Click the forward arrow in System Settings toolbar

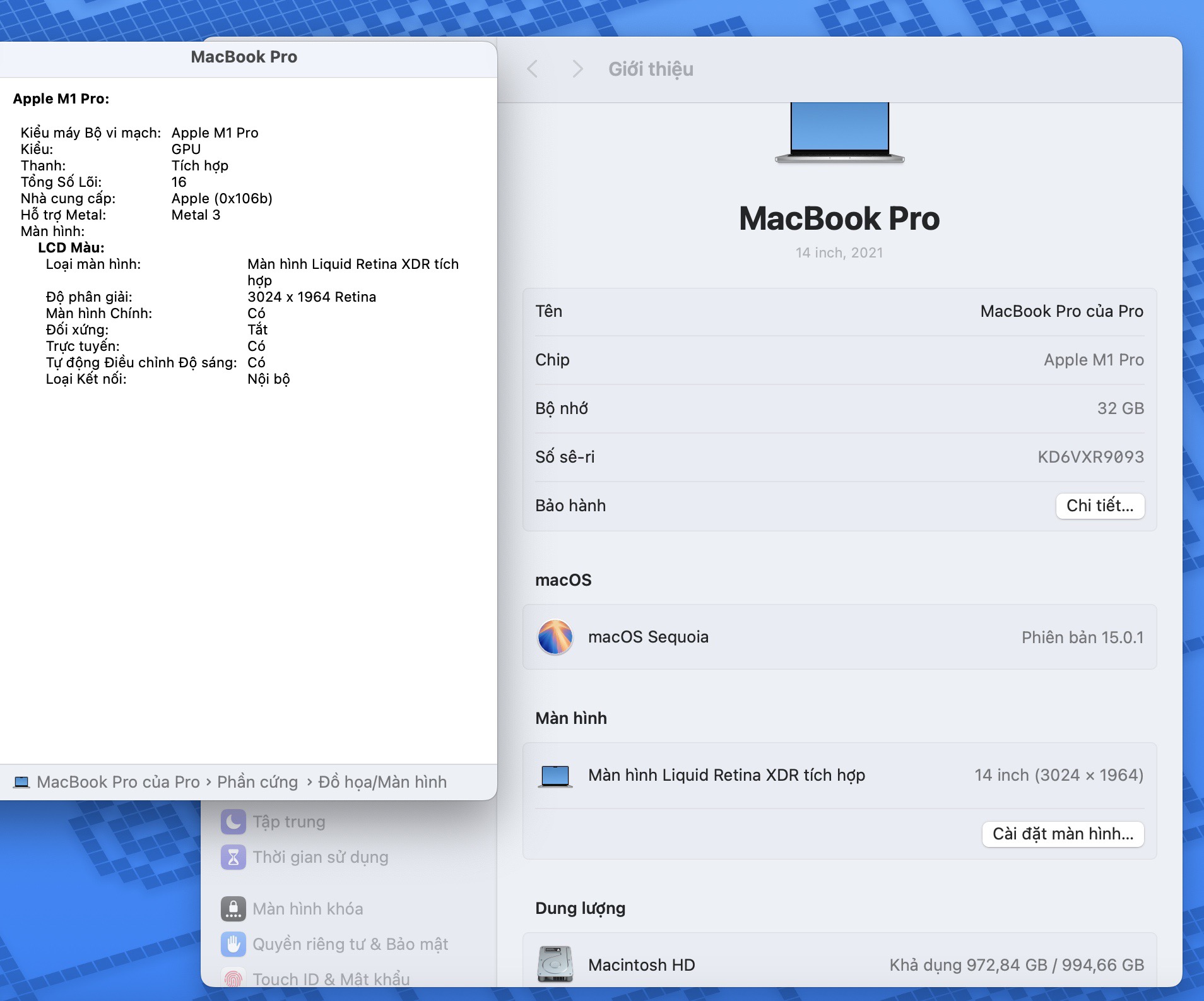[x=577, y=69]
